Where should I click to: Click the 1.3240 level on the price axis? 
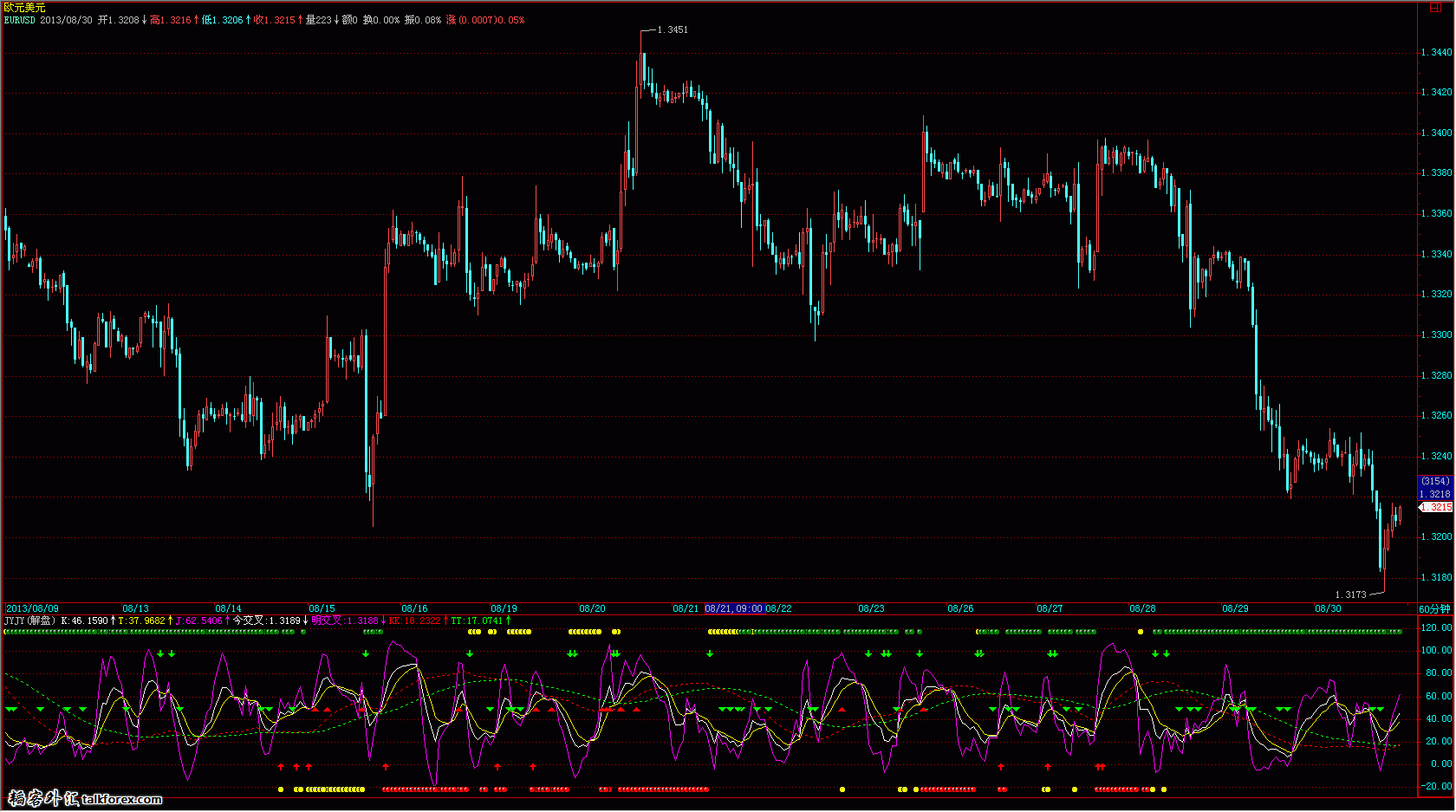(1436, 456)
